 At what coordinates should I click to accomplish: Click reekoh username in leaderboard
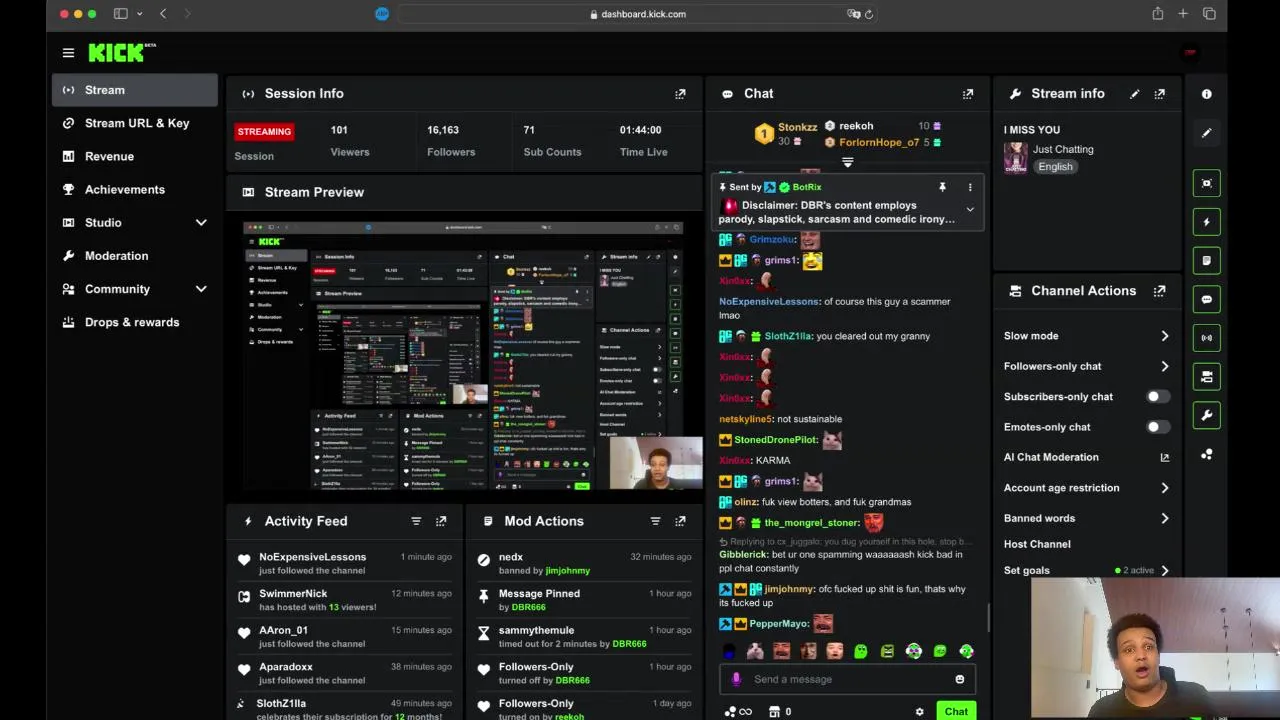click(x=856, y=126)
